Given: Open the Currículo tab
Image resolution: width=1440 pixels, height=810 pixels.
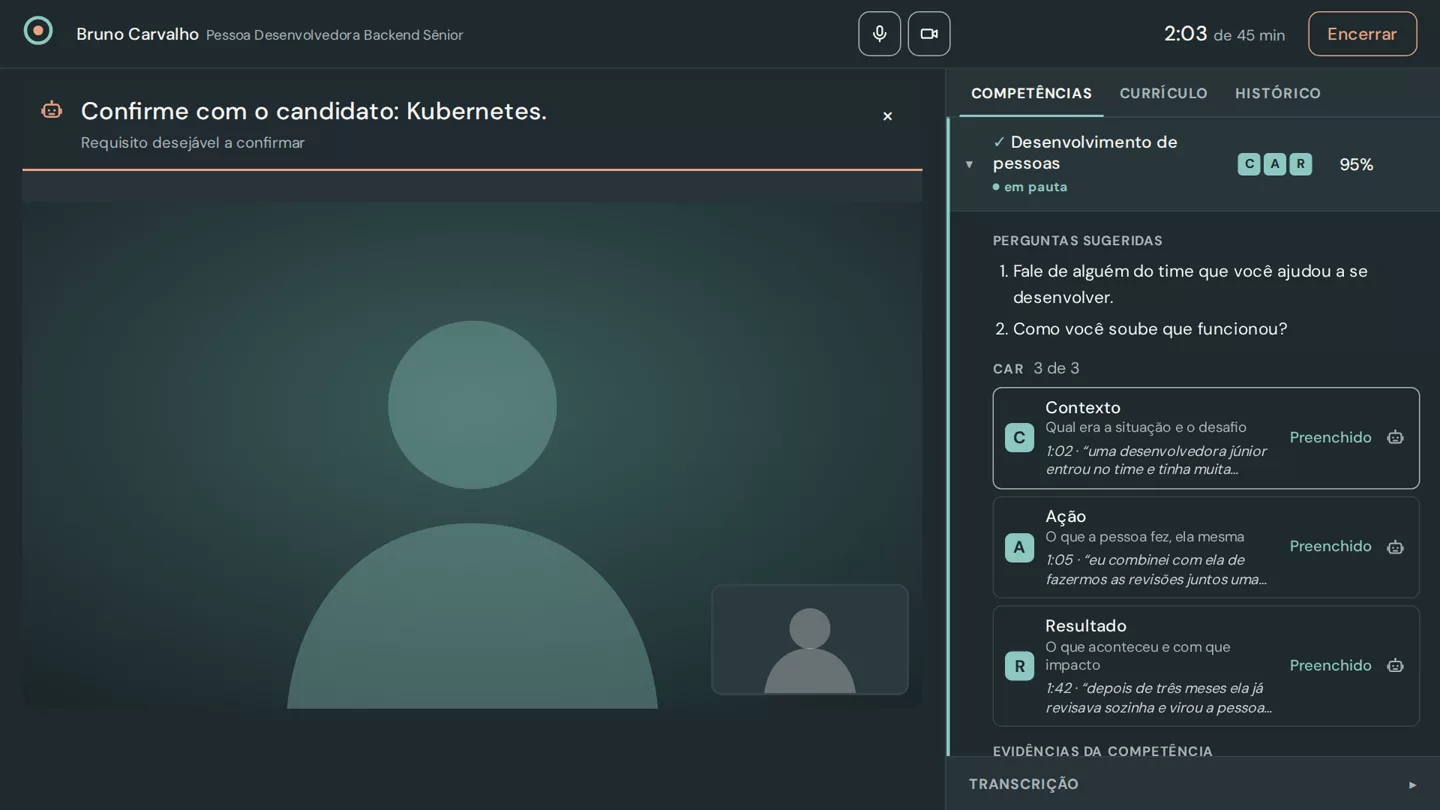Looking at the screenshot, I should point(1163,93).
